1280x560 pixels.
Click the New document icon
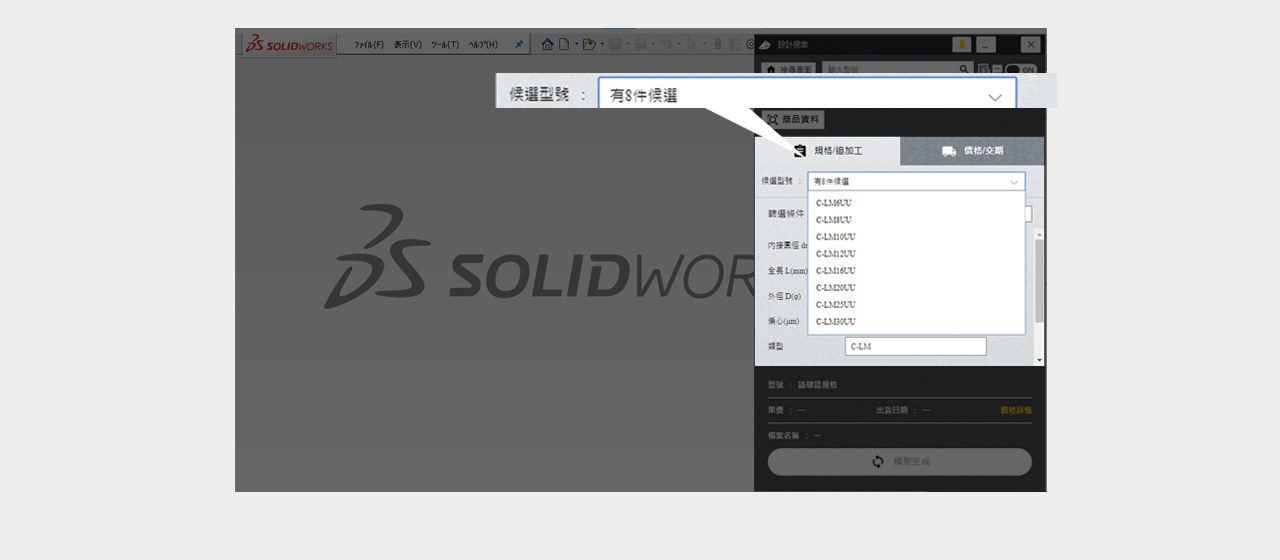coord(564,44)
